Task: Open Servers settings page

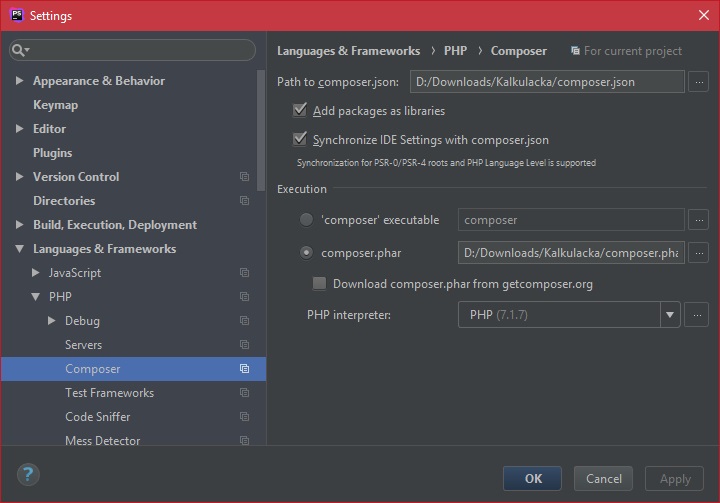Action: pos(84,345)
